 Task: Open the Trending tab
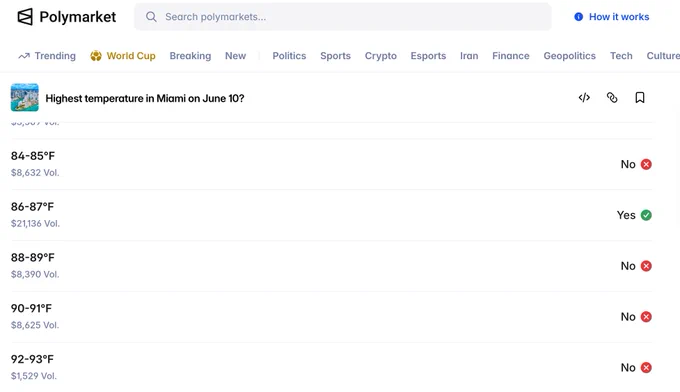pos(47,56)
